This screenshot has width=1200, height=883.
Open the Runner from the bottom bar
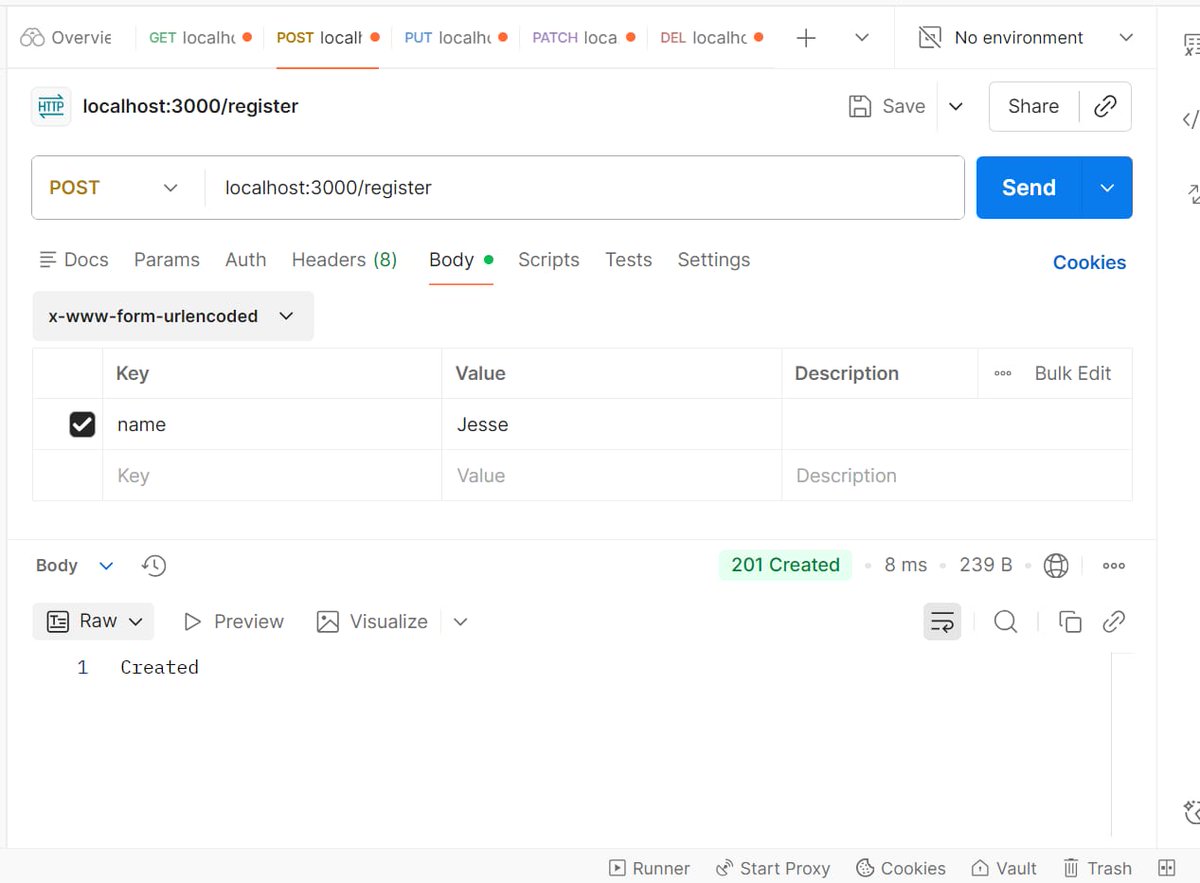649,867
